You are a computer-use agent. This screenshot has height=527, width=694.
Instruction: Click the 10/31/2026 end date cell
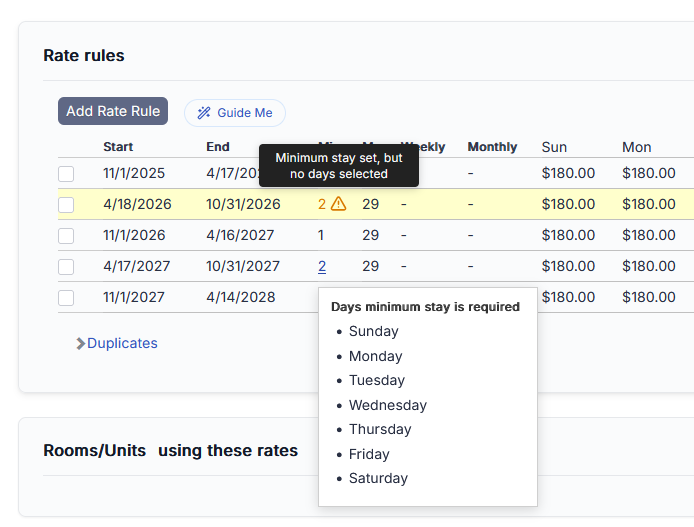click(243, 204)
